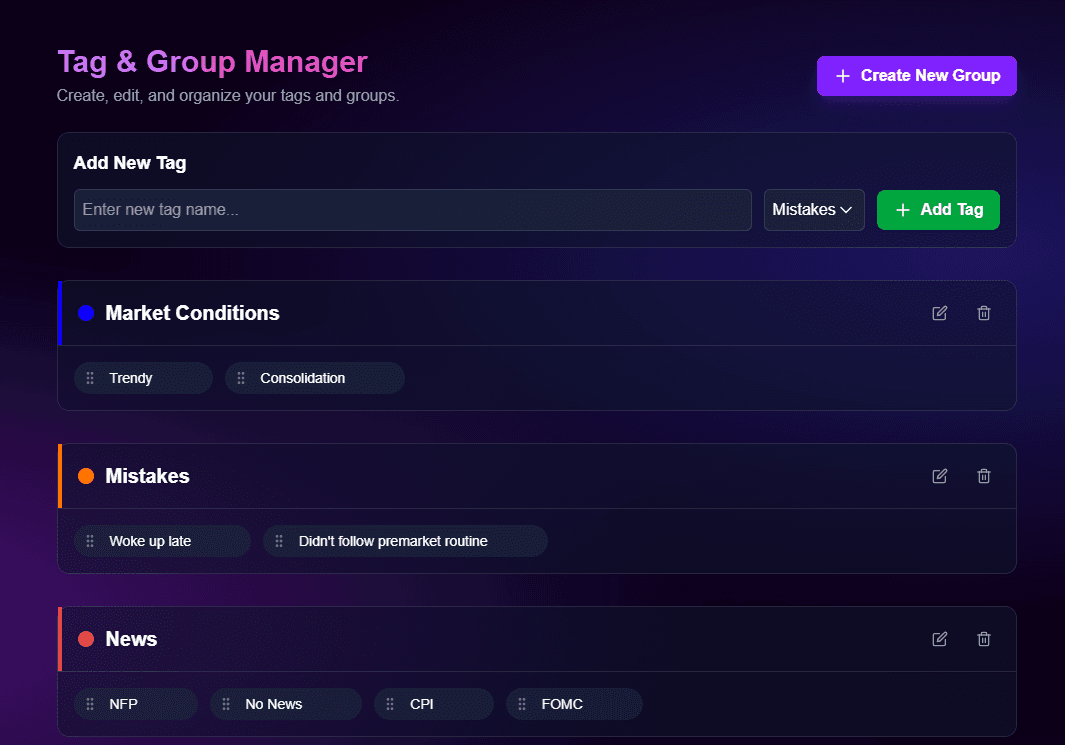Click the orange dot next to Mistakes heading
Screen dimensions: 1065x745
pyautogui.click(x=85, y=476)
